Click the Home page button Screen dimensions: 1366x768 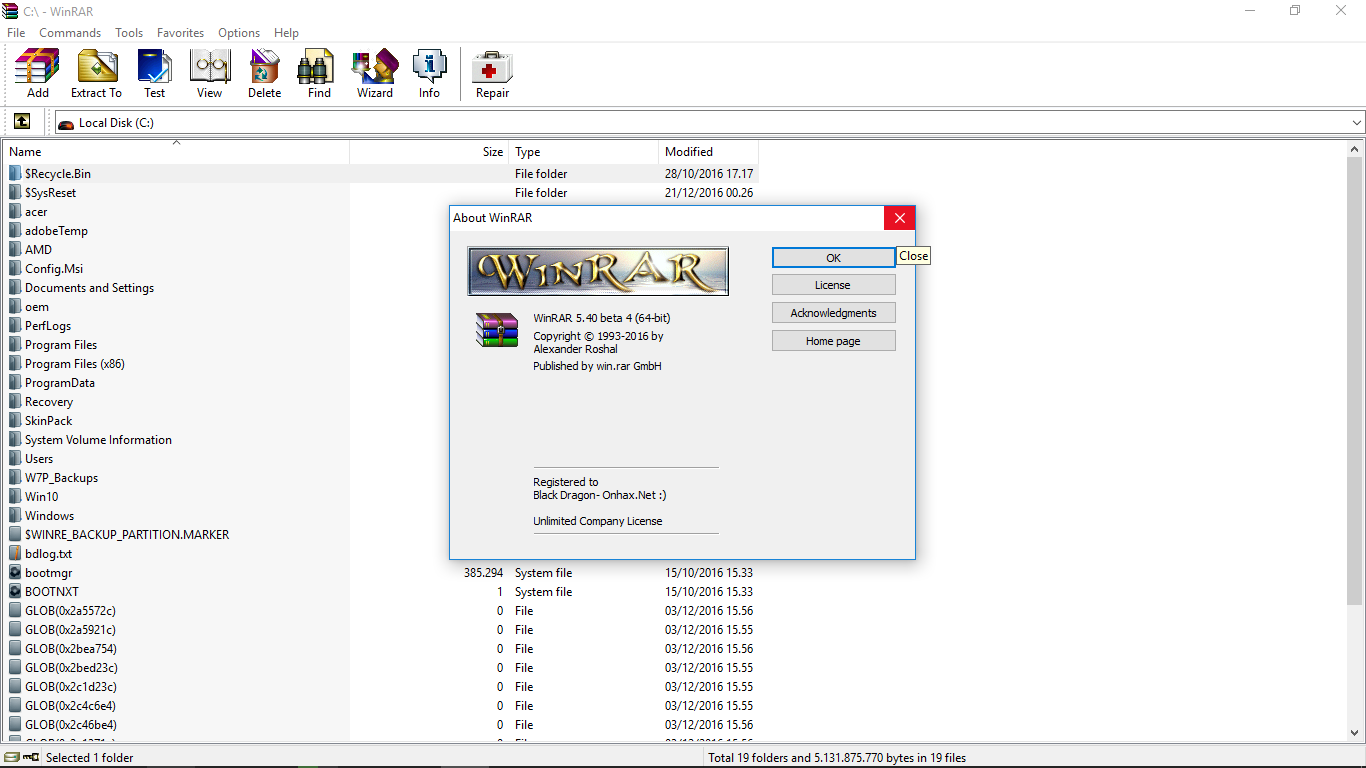(x=833, y=341)
